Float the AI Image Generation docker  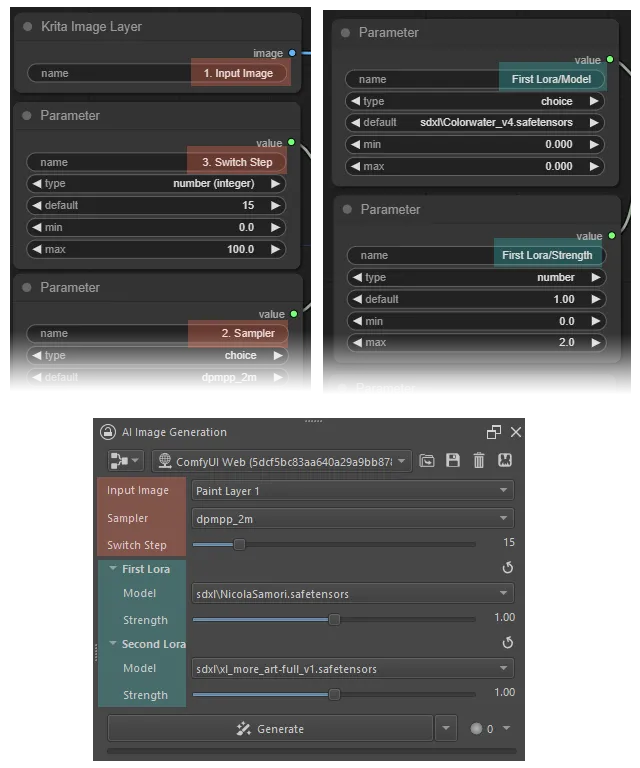(494, 432)
